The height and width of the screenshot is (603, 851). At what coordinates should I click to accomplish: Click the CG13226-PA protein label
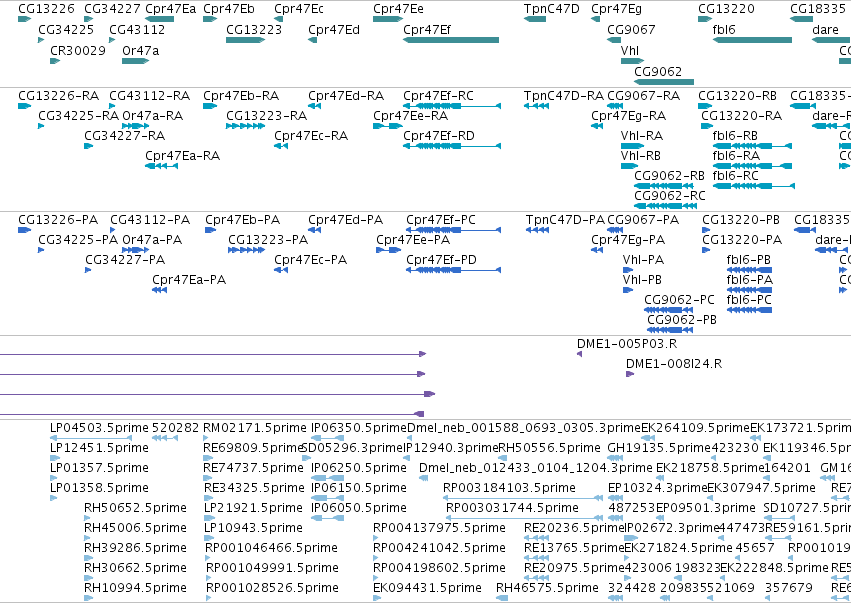click(x=58, y=220)
